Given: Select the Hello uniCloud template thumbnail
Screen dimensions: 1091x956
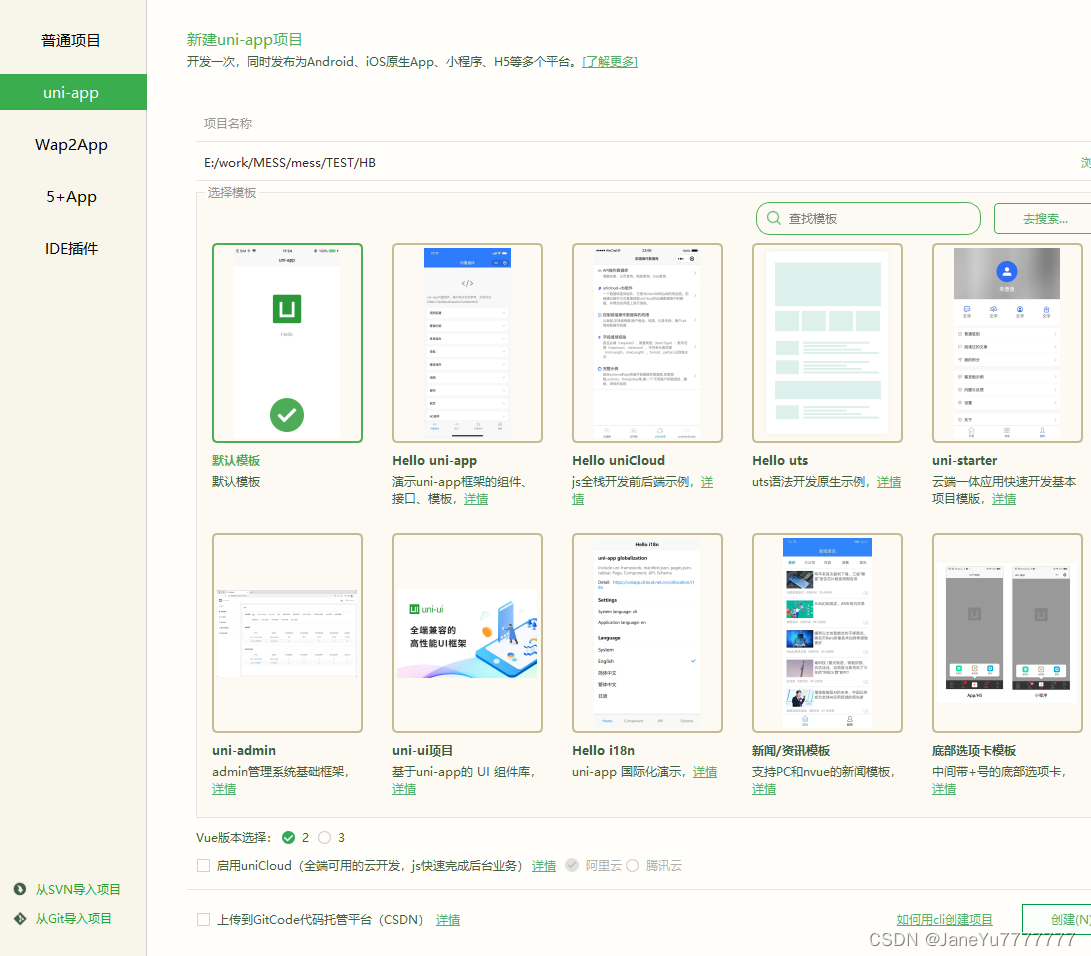Looking at the screenshot, I should [647, 343].
